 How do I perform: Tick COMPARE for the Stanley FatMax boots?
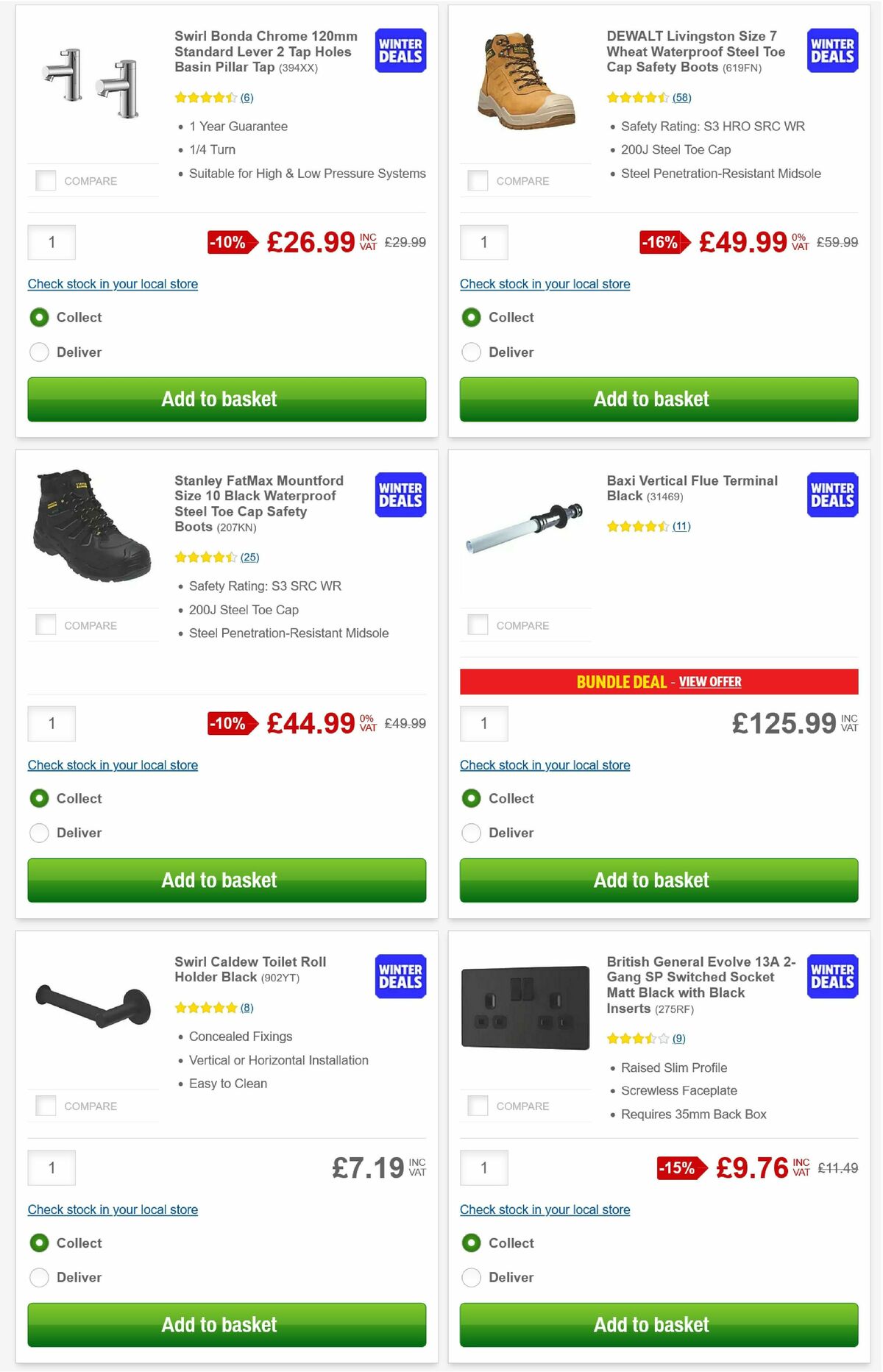point(46,624)
